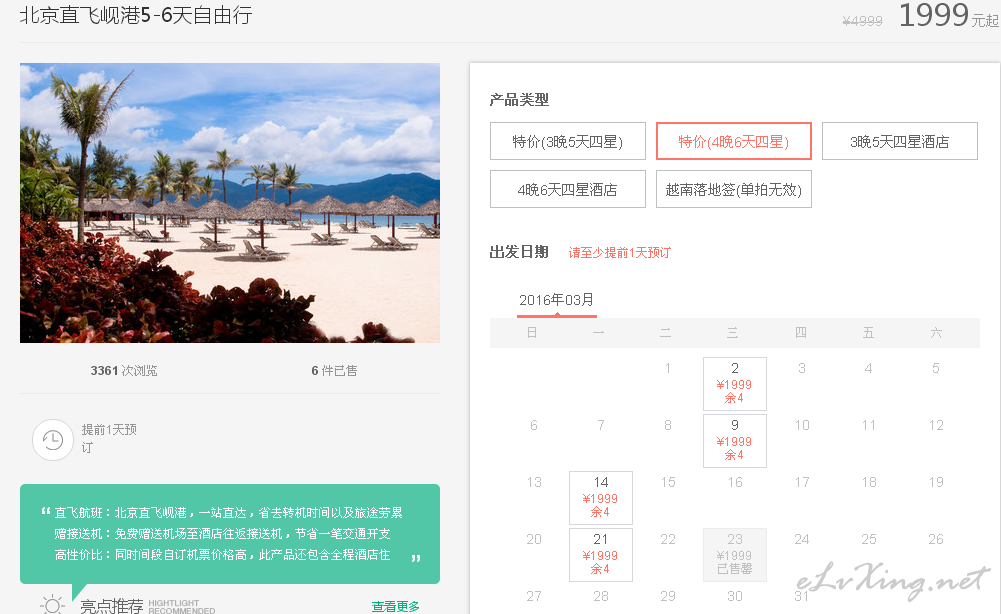Pick departure date March 21 at ¥1999

click(x=601, y=555)
